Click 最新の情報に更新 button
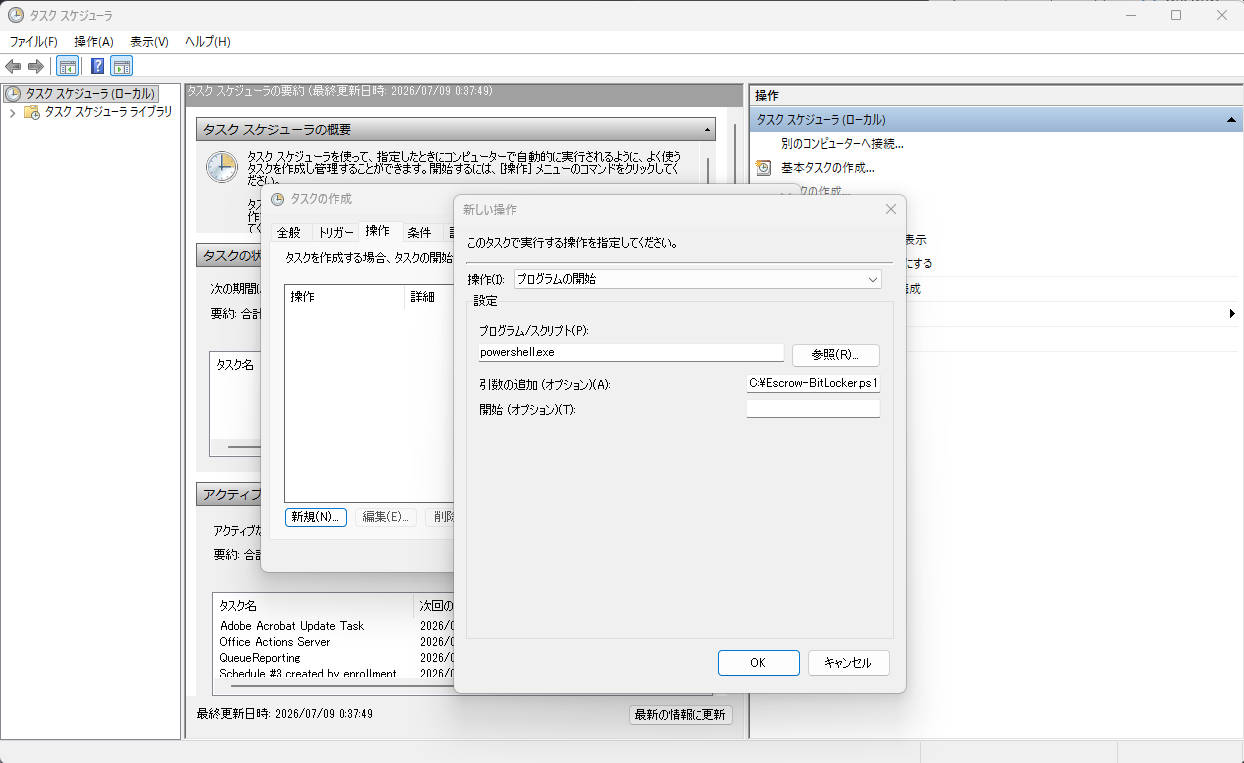This screenshot has height=763, width=1244. point(680,715)
